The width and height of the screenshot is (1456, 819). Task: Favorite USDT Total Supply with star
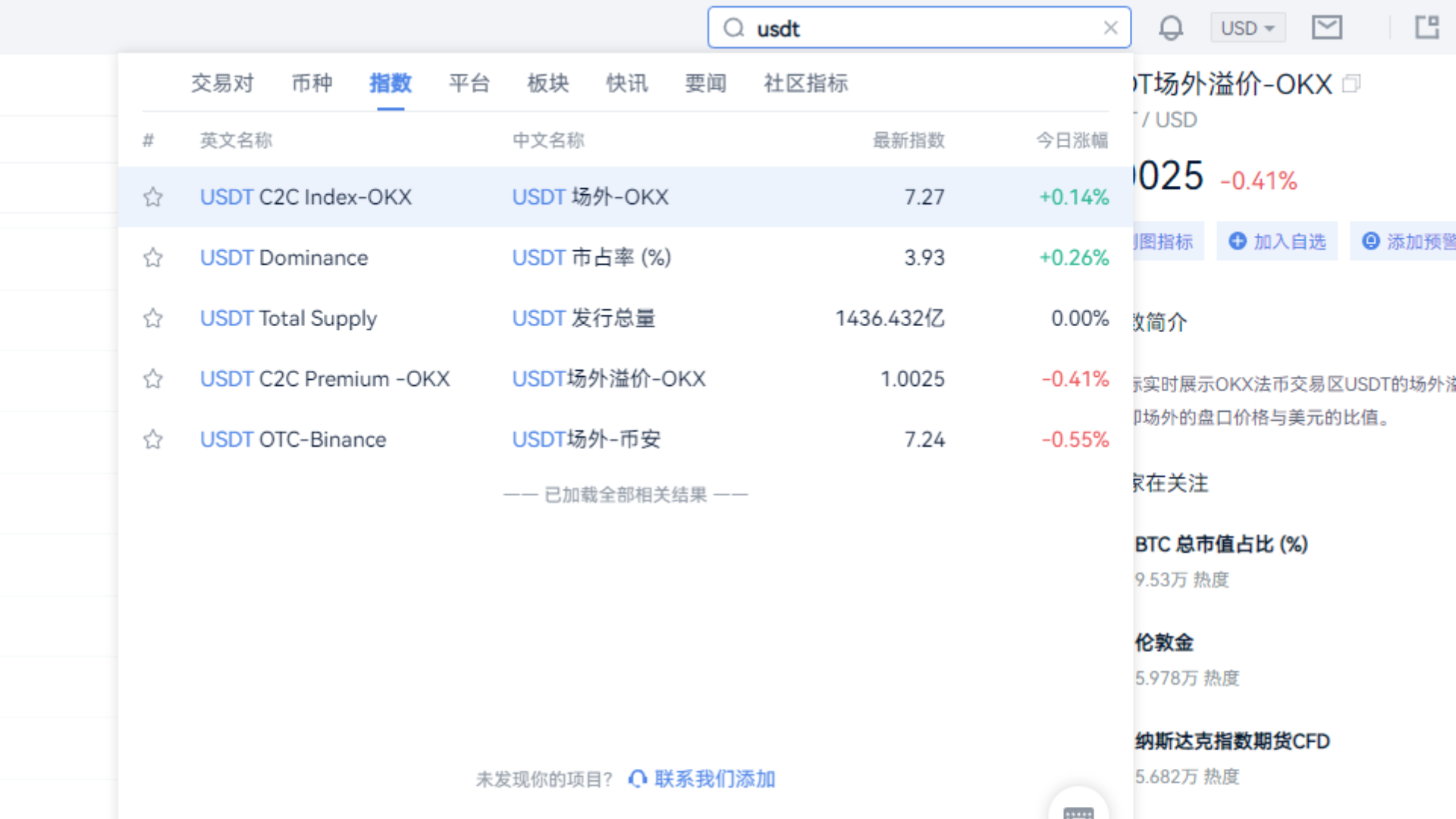(153, 318)
